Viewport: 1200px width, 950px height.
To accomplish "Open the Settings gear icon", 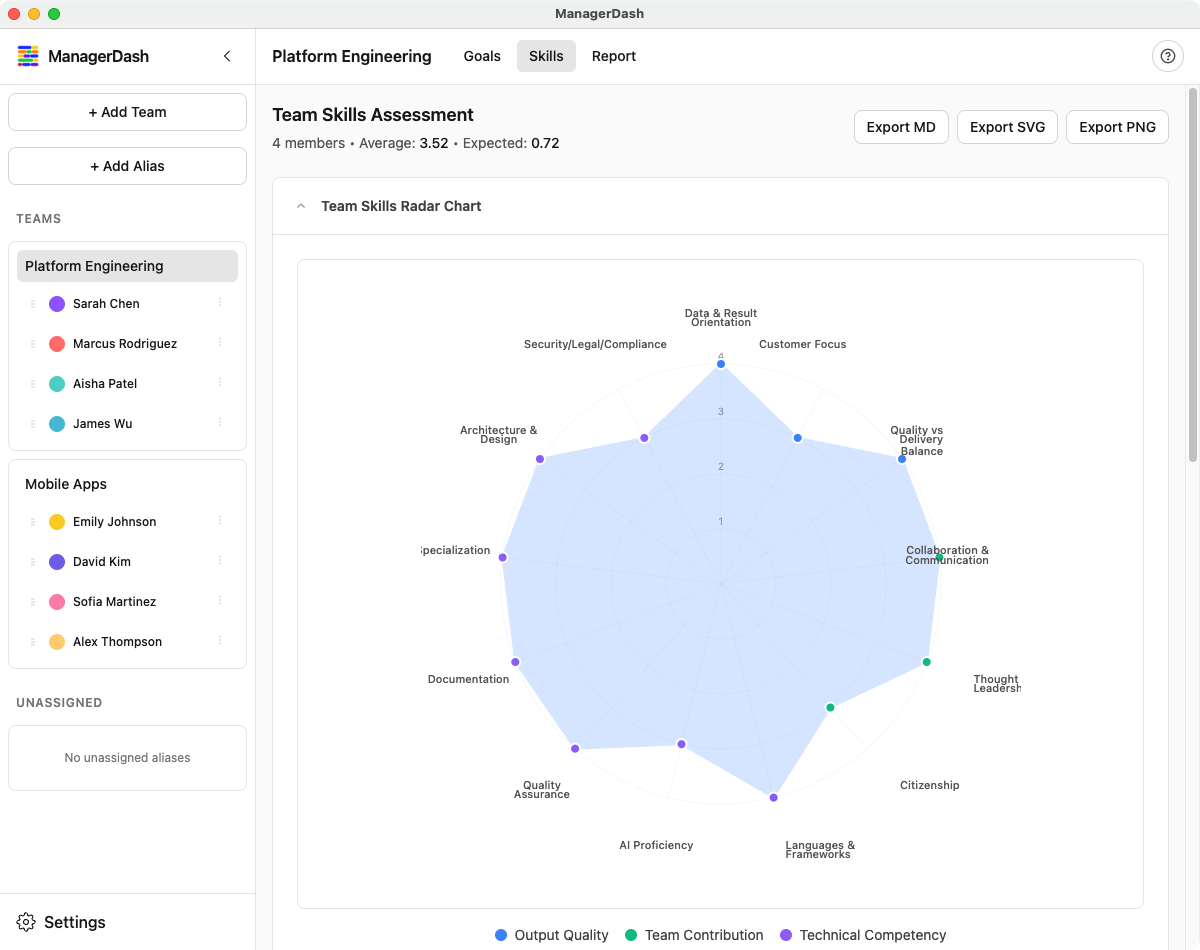I will (x=27, y=922).
